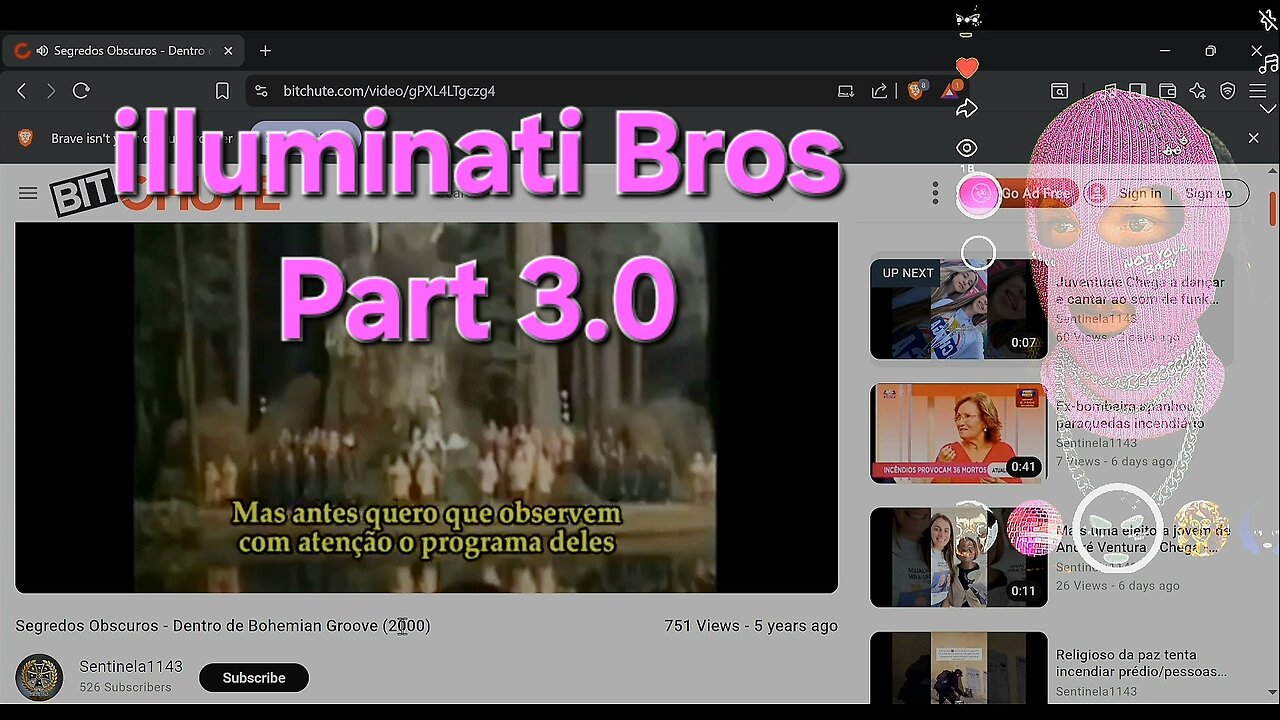Click the video title Segredos Obscuros text

tap(223, 626)
